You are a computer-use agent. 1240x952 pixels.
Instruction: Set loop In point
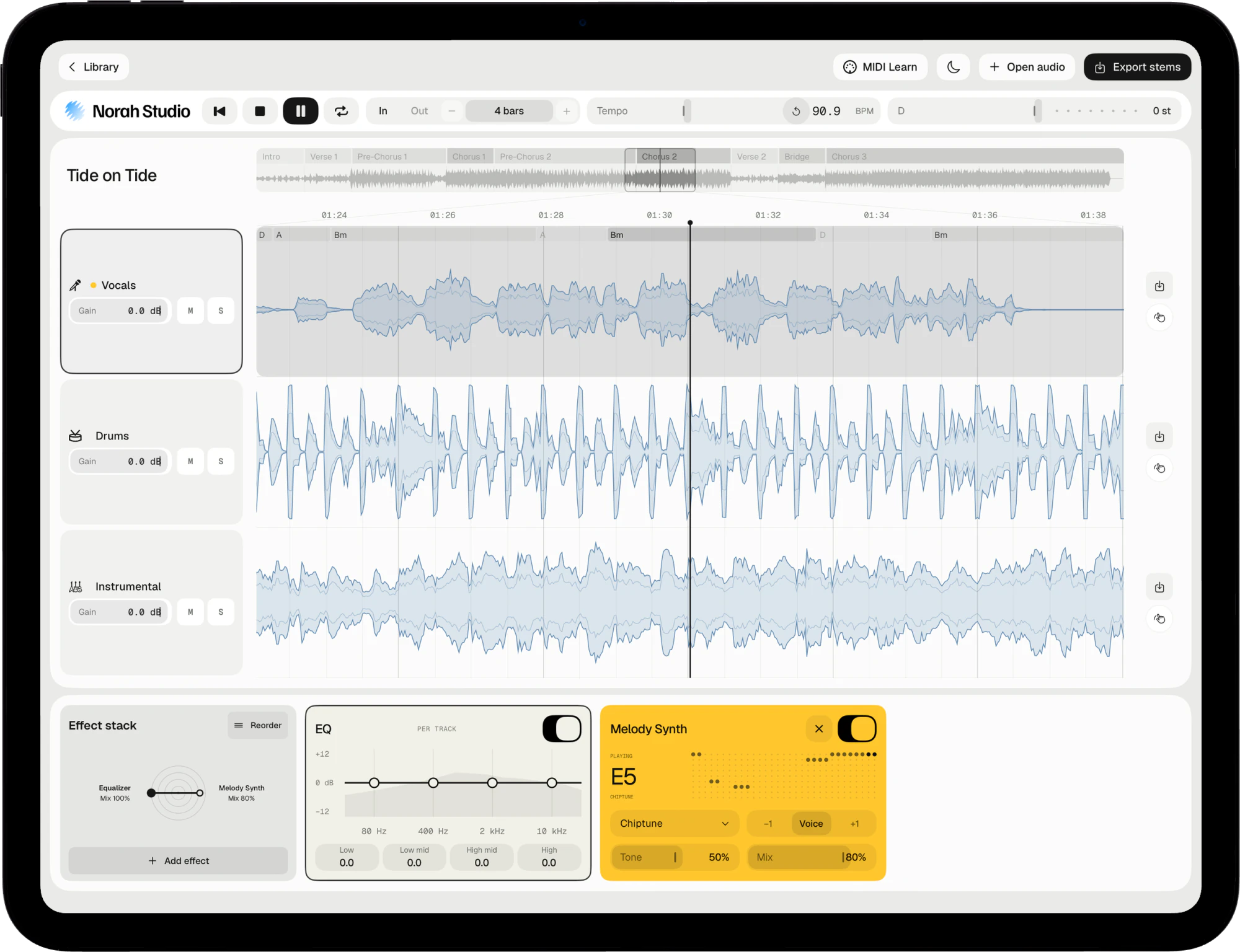pos(383,111)
